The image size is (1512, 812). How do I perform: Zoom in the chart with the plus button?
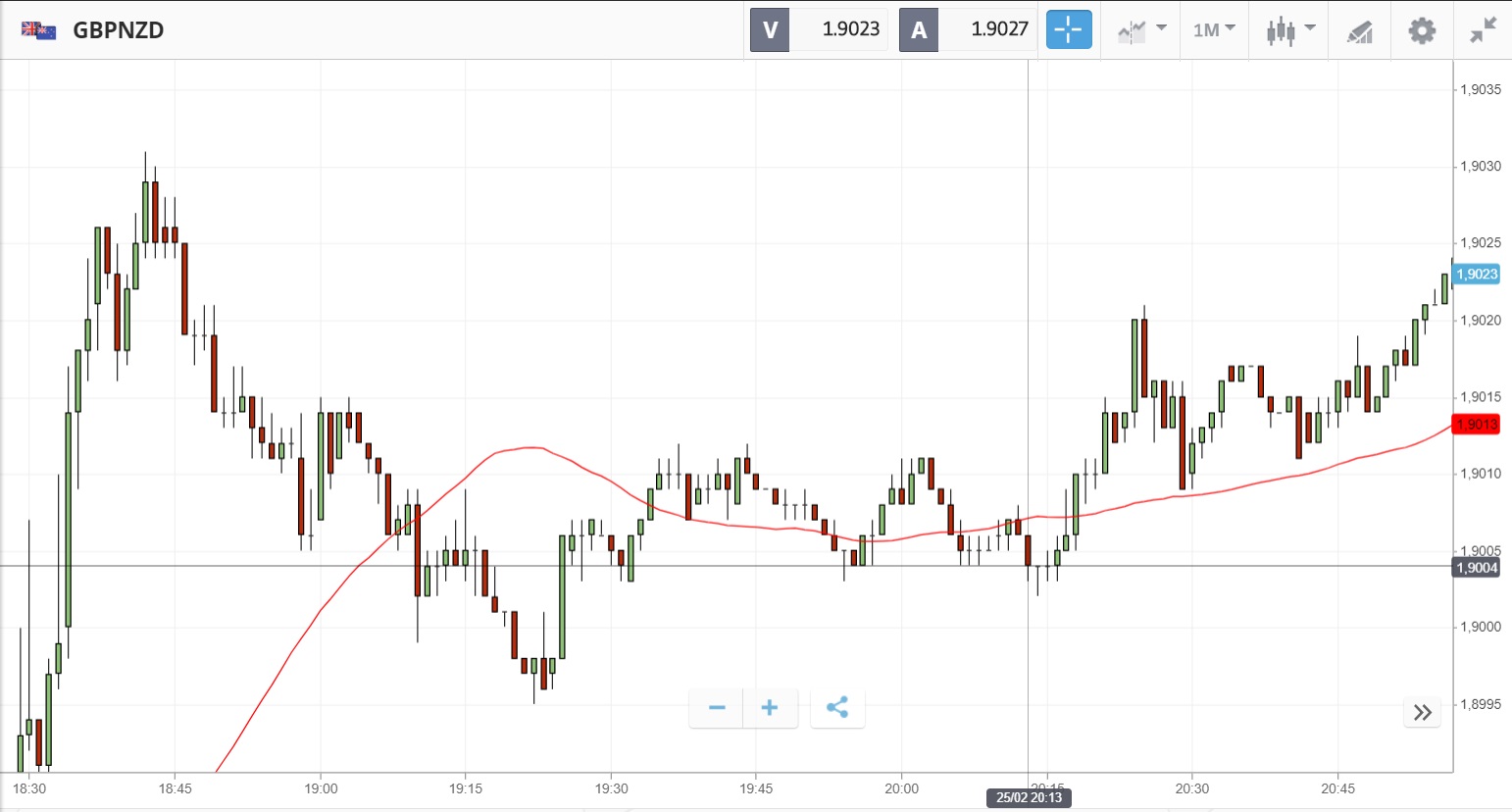click(x=770, y=708)
